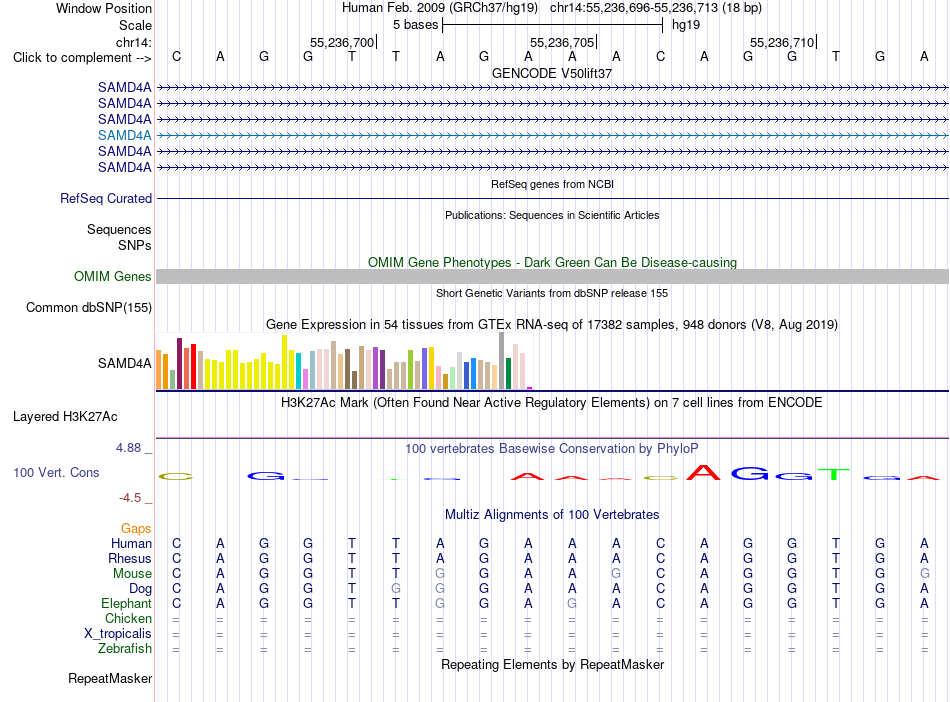Image resolution: width=950 pixels, height=702 pixels.
Task: Click the 55,236,705 ruler position
Action: [563, 42]
